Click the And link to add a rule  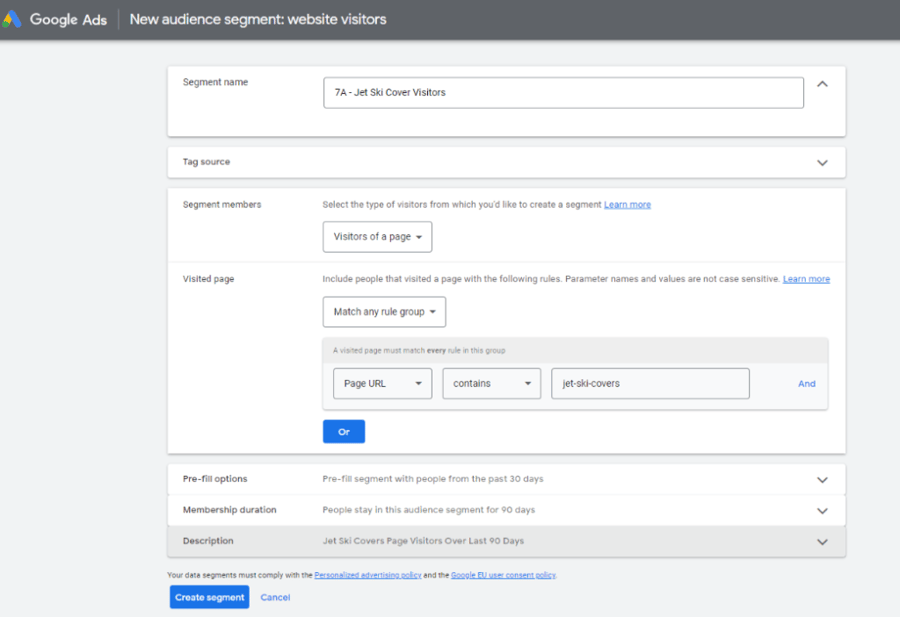pos(806,383)
